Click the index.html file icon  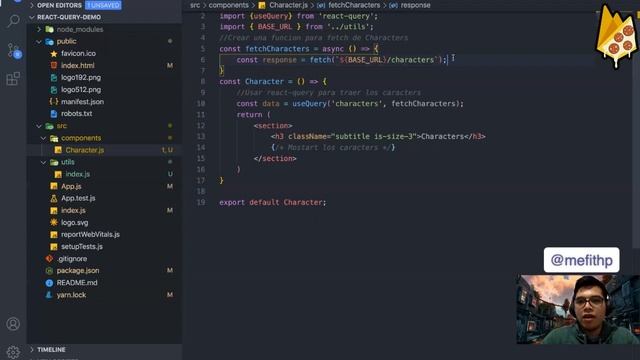[x=53, y=65]
